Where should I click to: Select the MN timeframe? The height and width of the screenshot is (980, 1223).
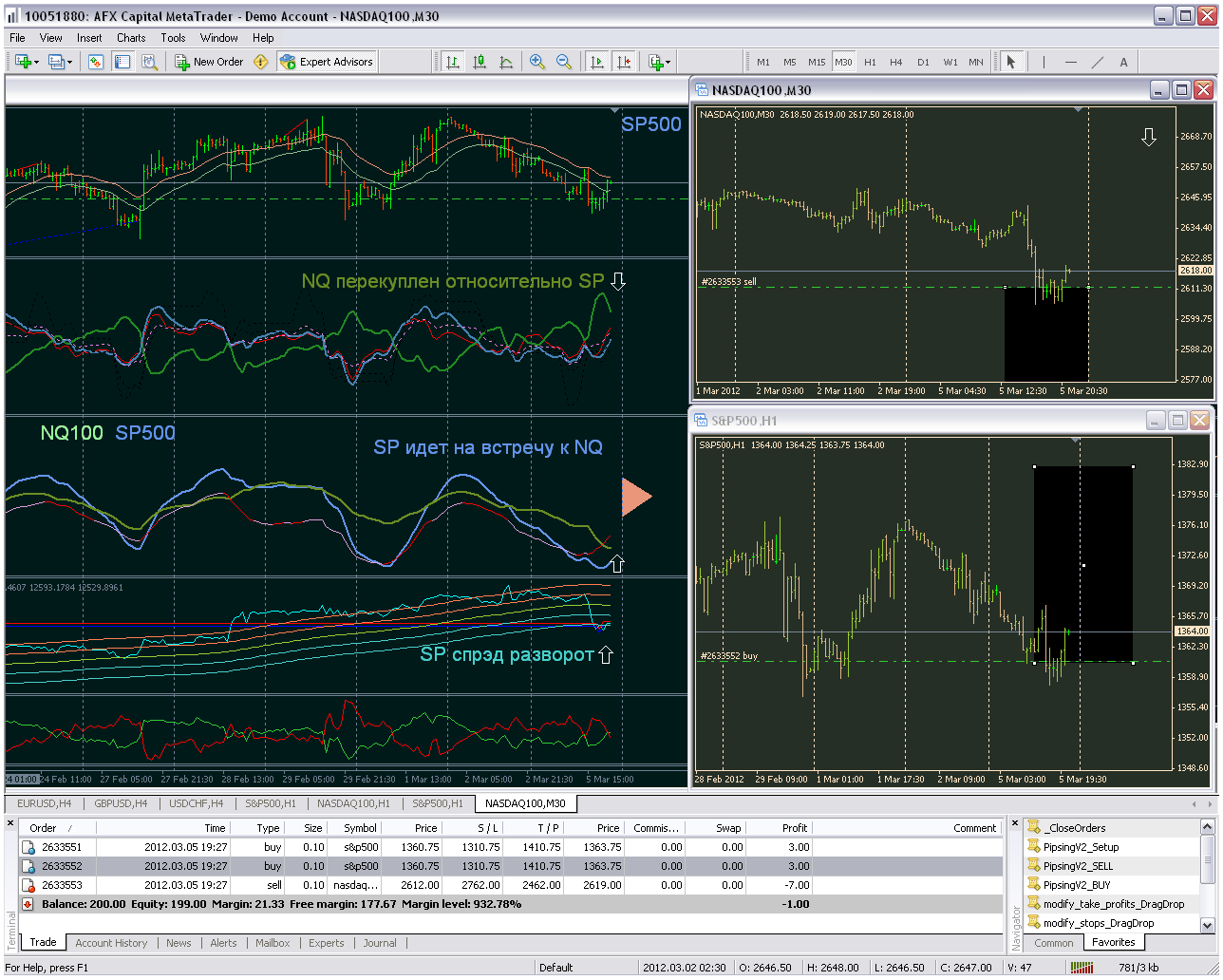tap(976, 62)
